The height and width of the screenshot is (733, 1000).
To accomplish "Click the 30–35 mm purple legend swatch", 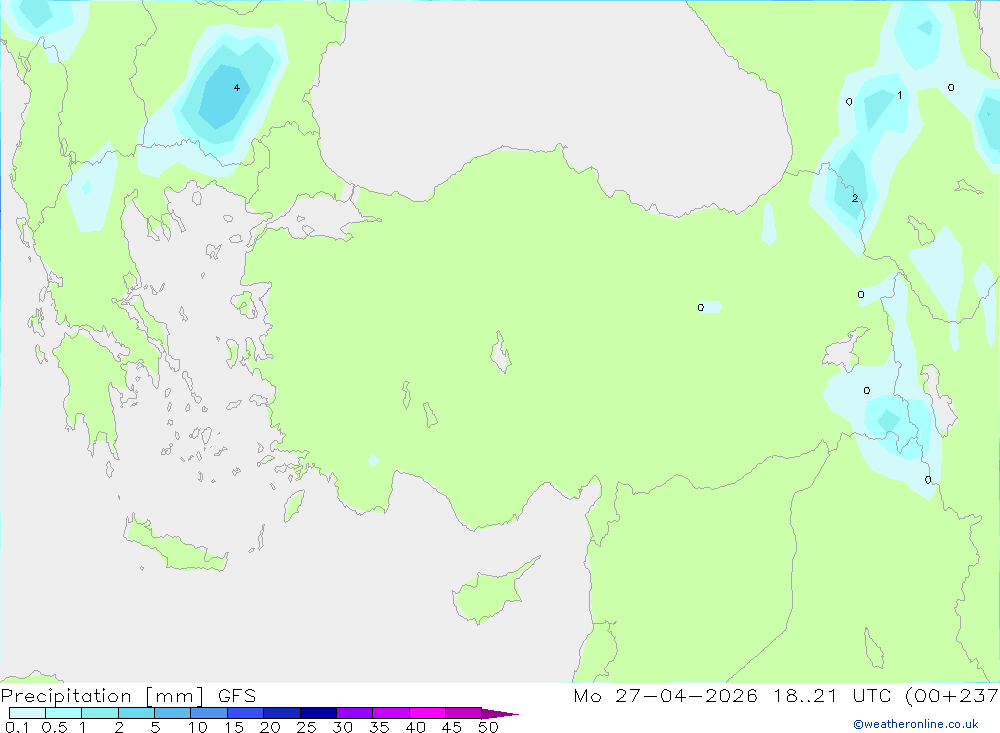I will tap(355, 713).
